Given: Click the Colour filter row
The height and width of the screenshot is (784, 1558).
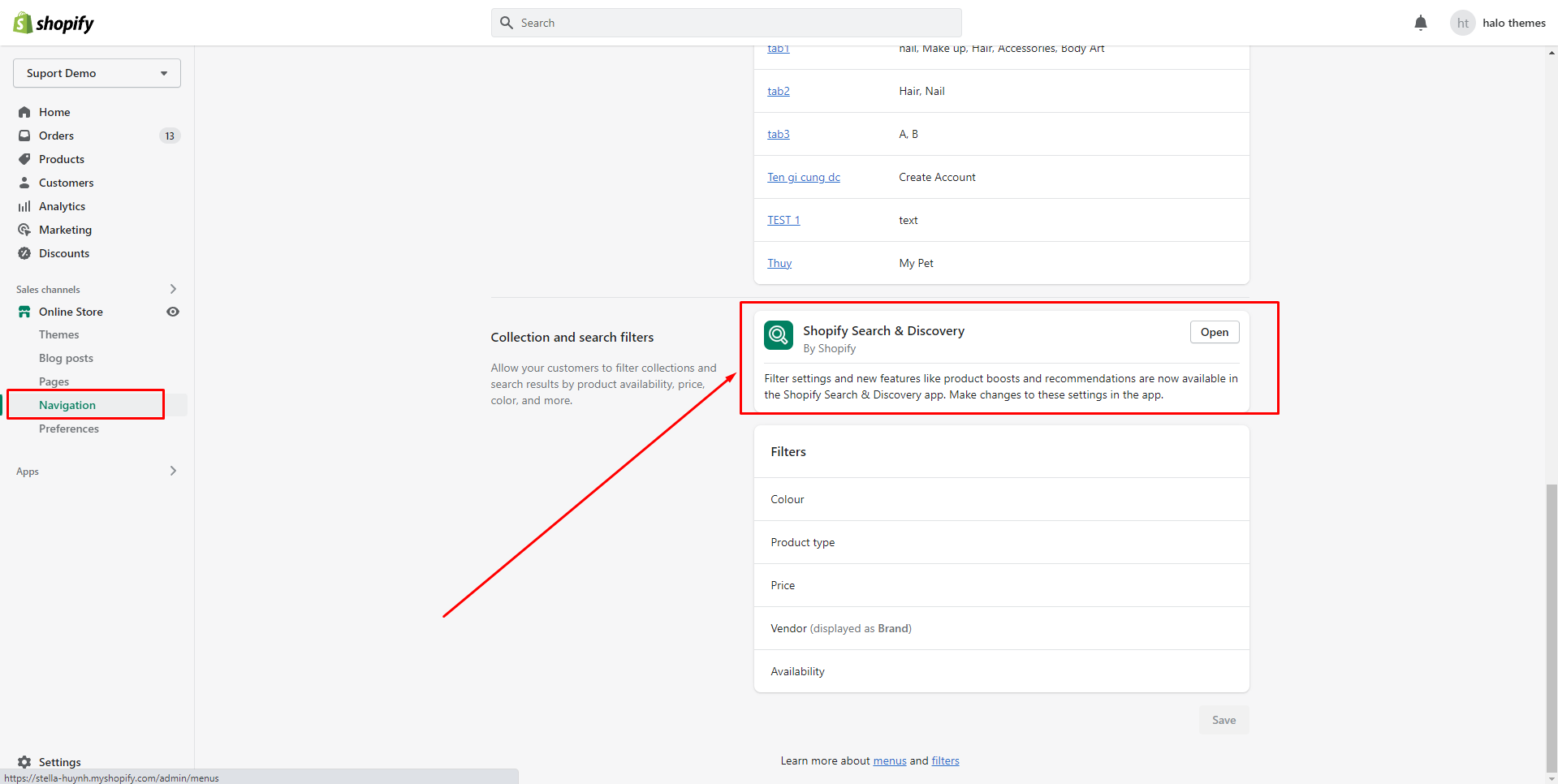Looking at the screenshot, I should pos(1001,499).
